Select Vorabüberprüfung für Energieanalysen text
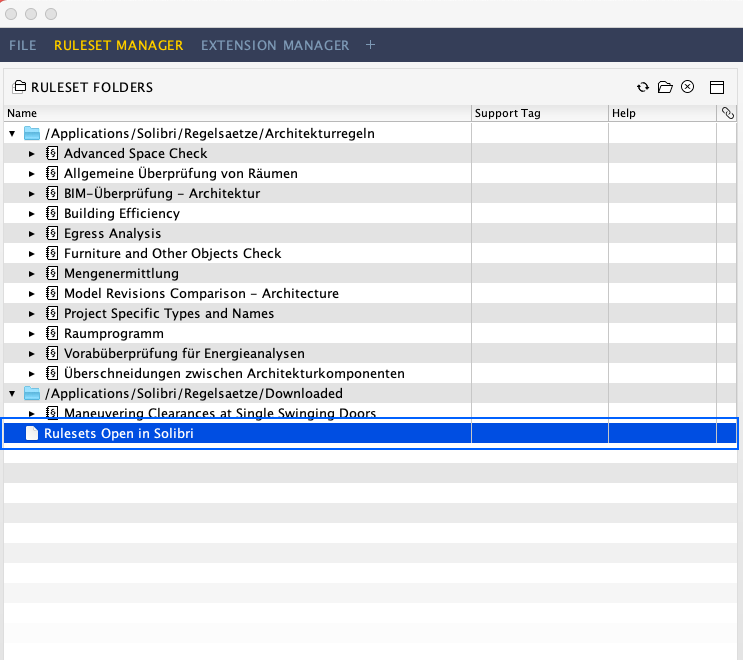 tap(184, 353)
